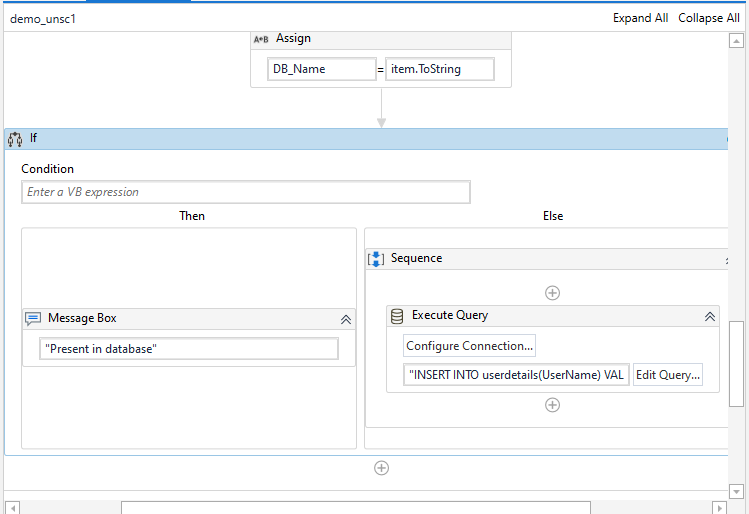Click Collapse All link
Image resolution: width=749 pixels, height=514 pixels.
[x=709, y=18]
